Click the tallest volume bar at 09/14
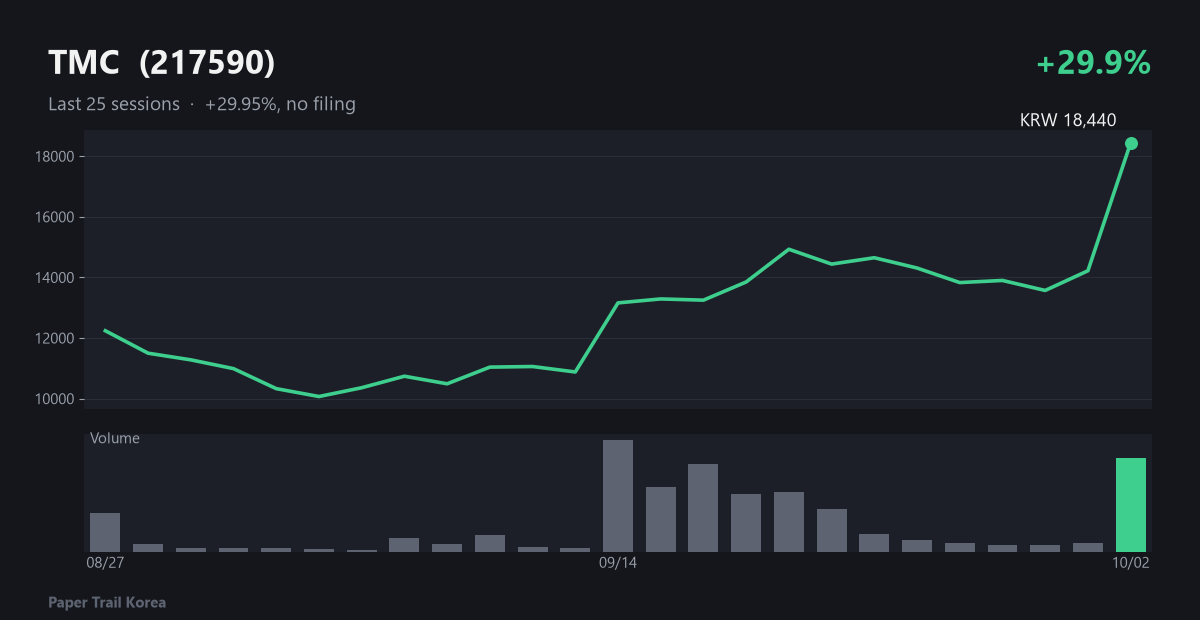The height and width of the screenshot is (620, 1200). pyautogui.click(x=618, y=496)
